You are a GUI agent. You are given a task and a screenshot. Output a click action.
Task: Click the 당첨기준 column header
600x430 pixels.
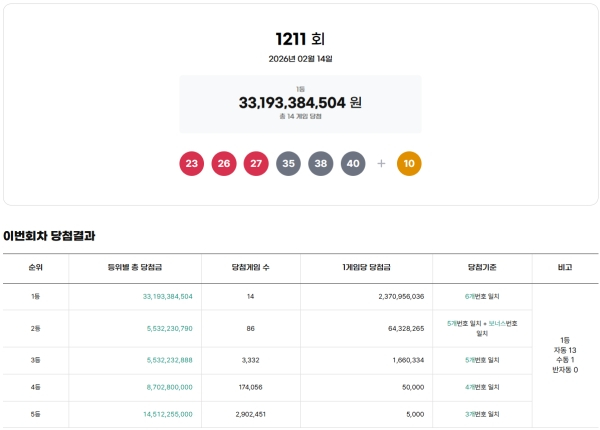pos(482,268)
